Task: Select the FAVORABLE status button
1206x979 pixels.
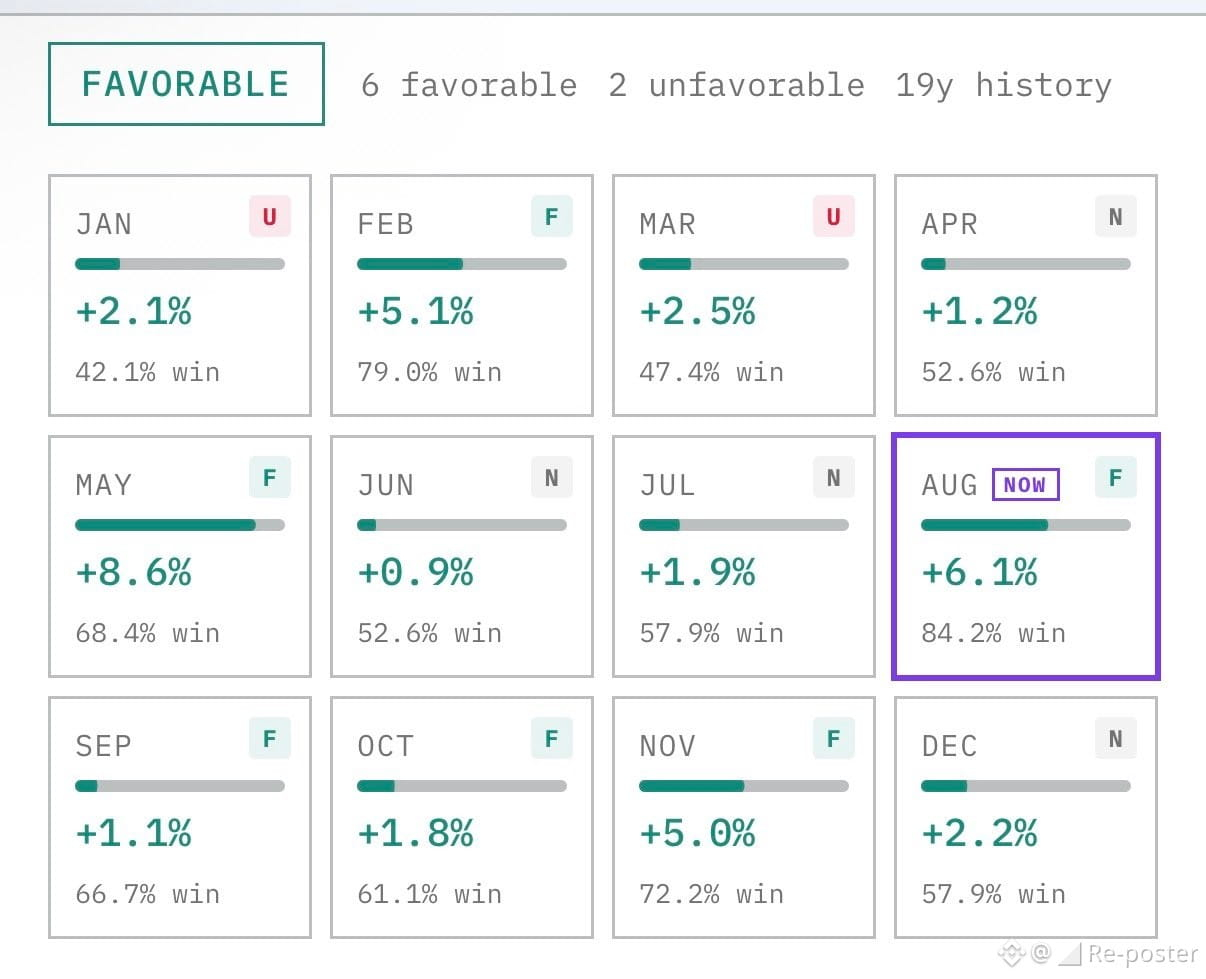Action: [x=186, y=84]
